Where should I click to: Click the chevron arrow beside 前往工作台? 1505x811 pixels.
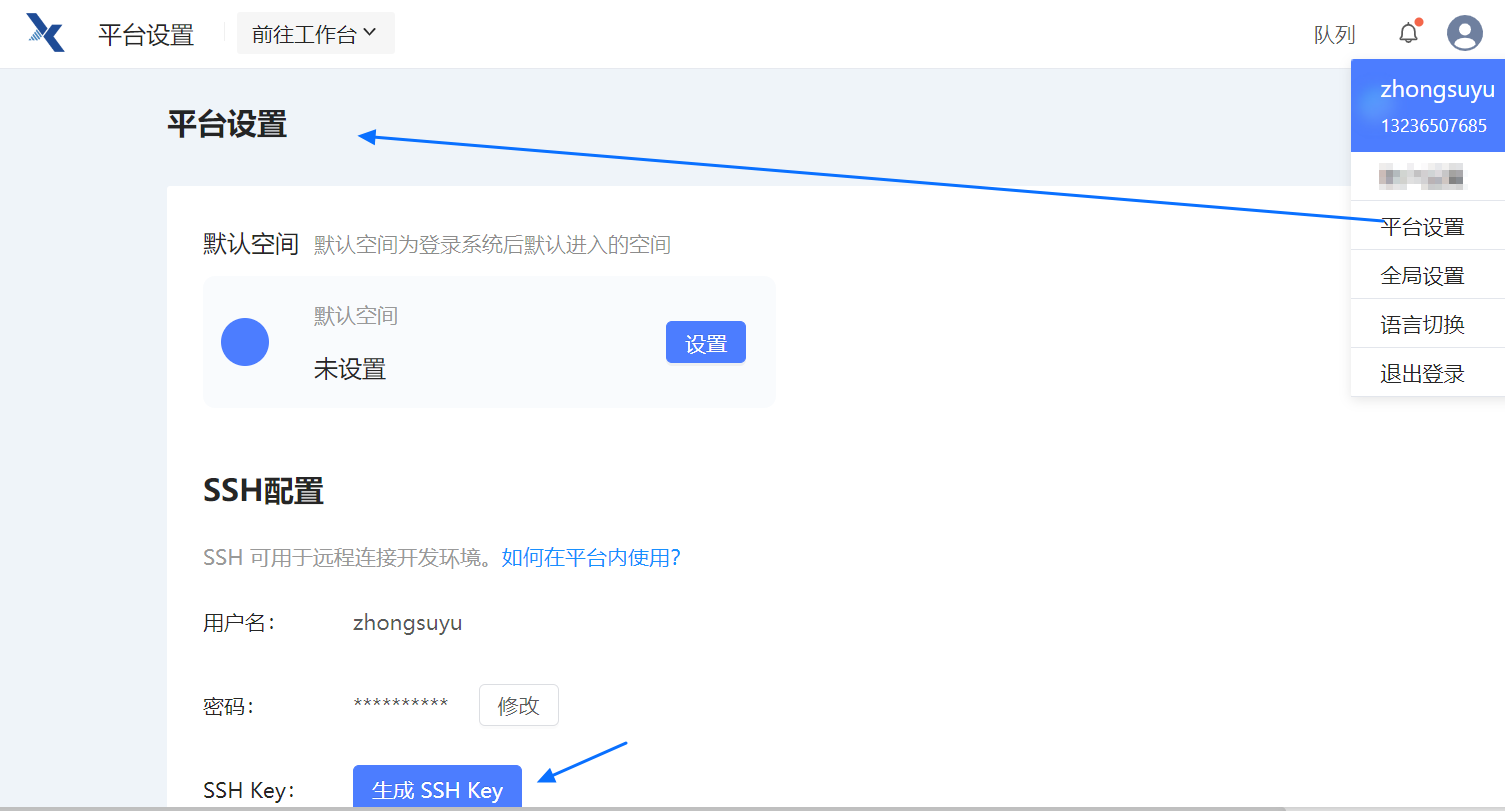pos(370,33)
